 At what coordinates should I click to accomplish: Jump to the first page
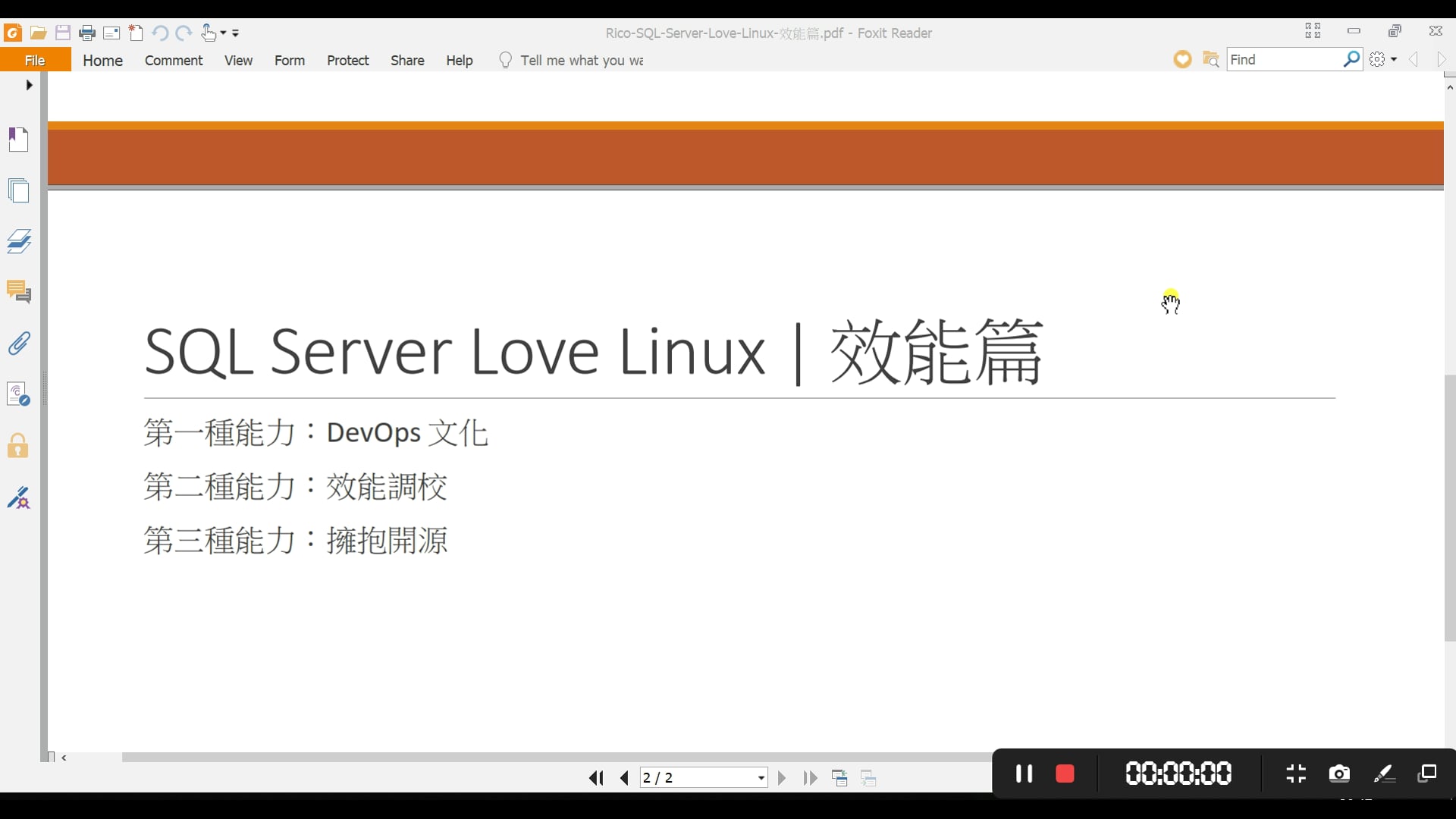pos(596,778)
